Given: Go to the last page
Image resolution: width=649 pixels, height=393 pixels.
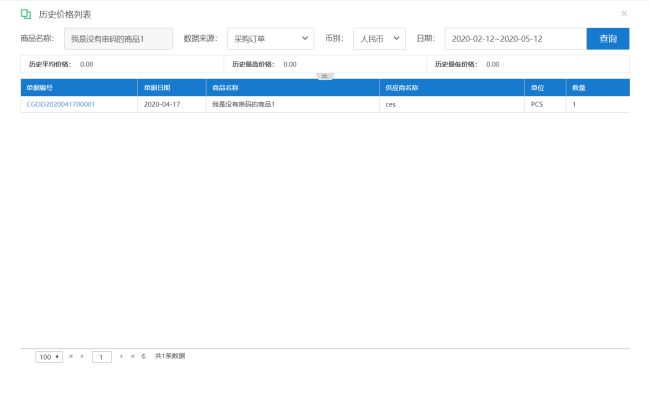Looking at the screenshot, I should (133, 356).
